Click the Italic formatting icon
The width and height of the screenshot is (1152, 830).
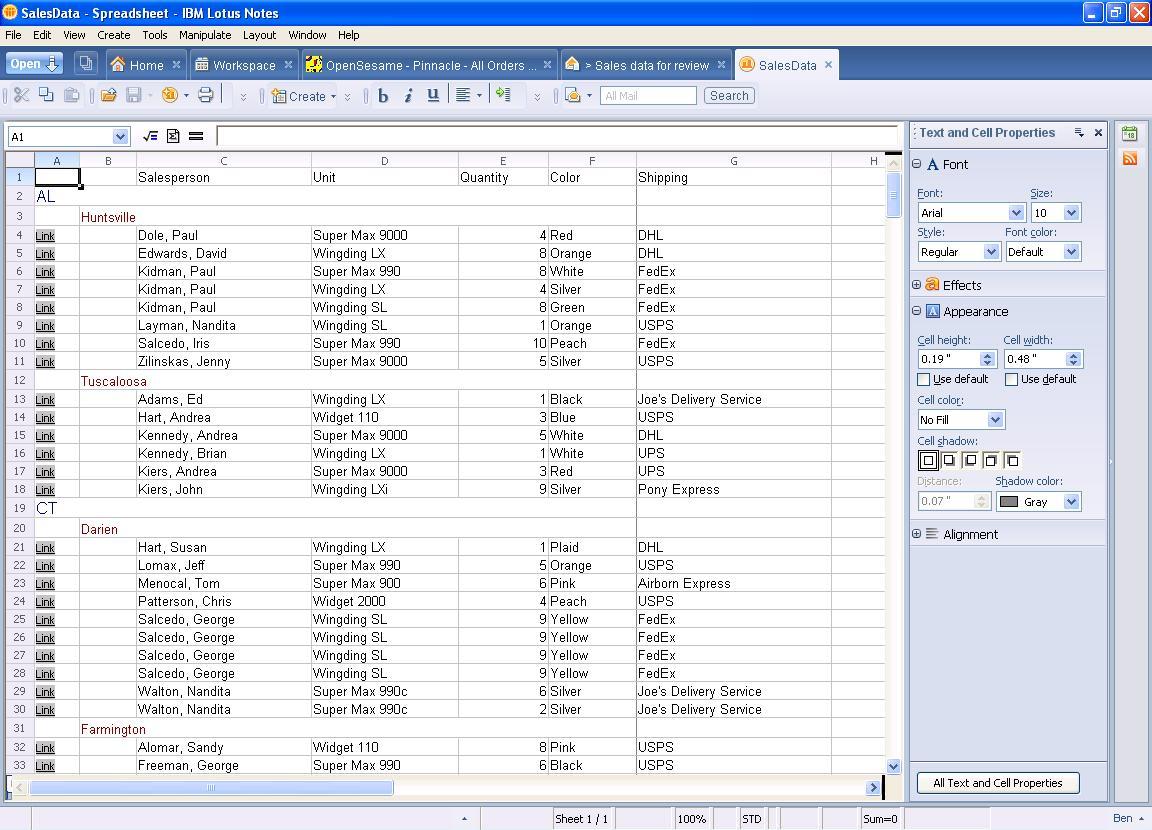tap(408, 96)
